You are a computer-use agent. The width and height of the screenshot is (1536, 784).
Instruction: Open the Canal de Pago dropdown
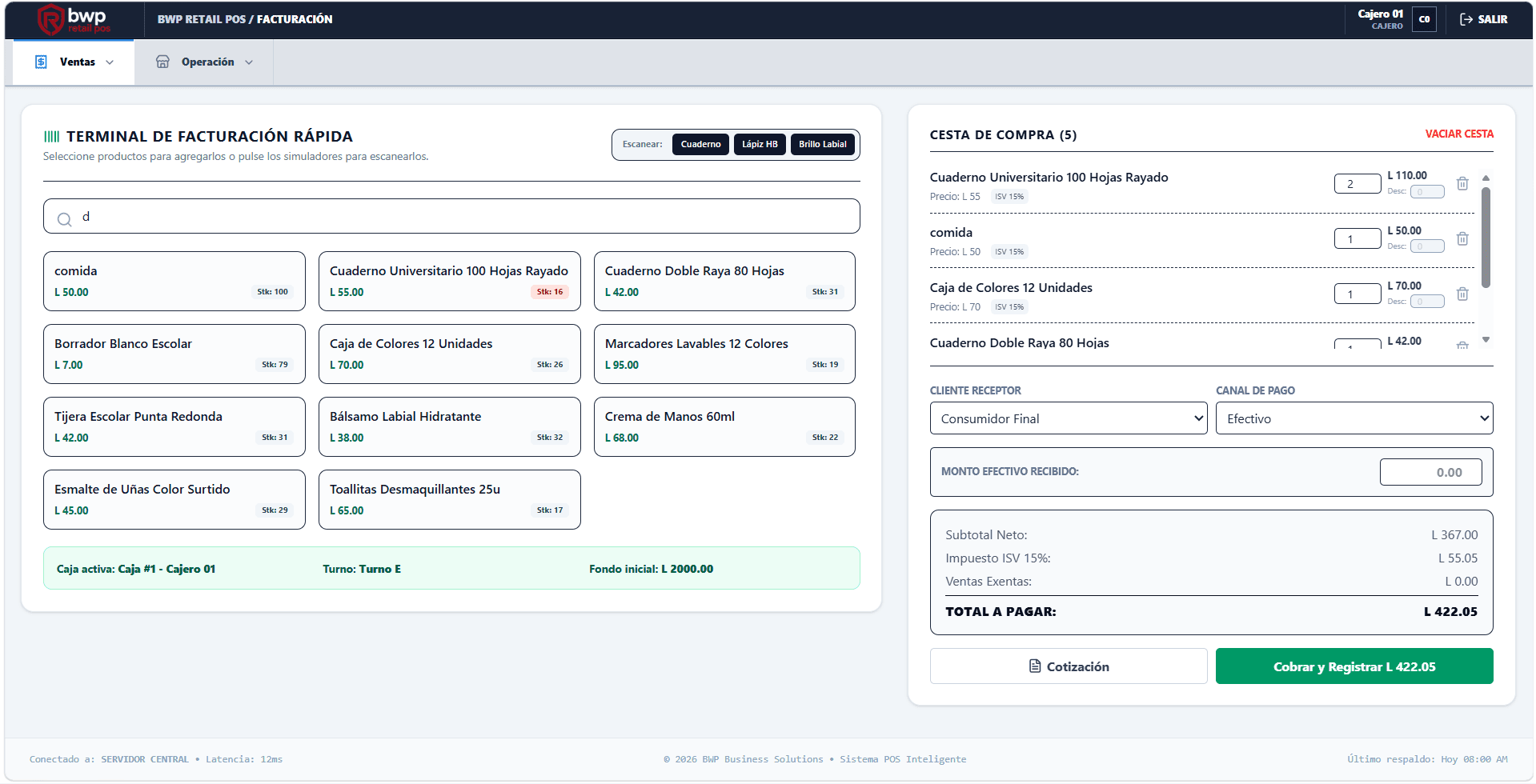tap(1354, 418)
